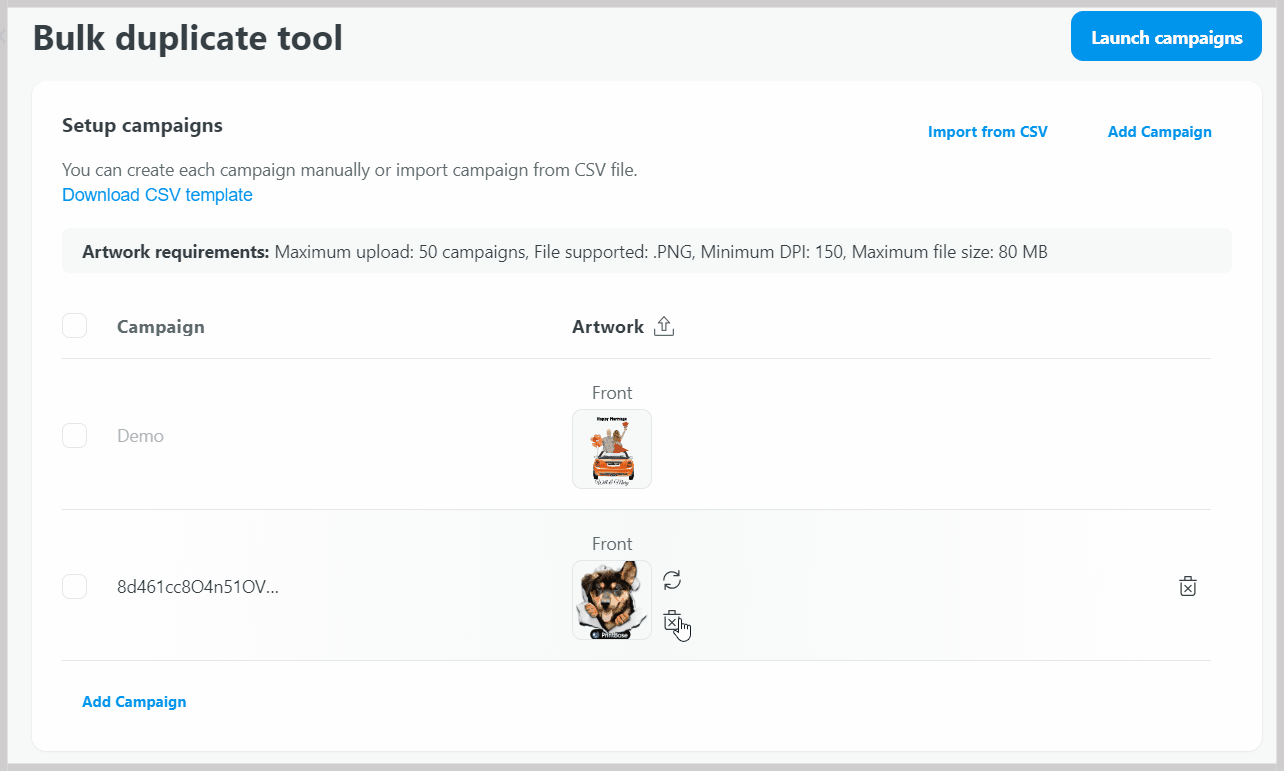This screenshot has width=1284, height=771.
Task: Tick the select-all checkbox in the table header
Action: pos(74,326)
